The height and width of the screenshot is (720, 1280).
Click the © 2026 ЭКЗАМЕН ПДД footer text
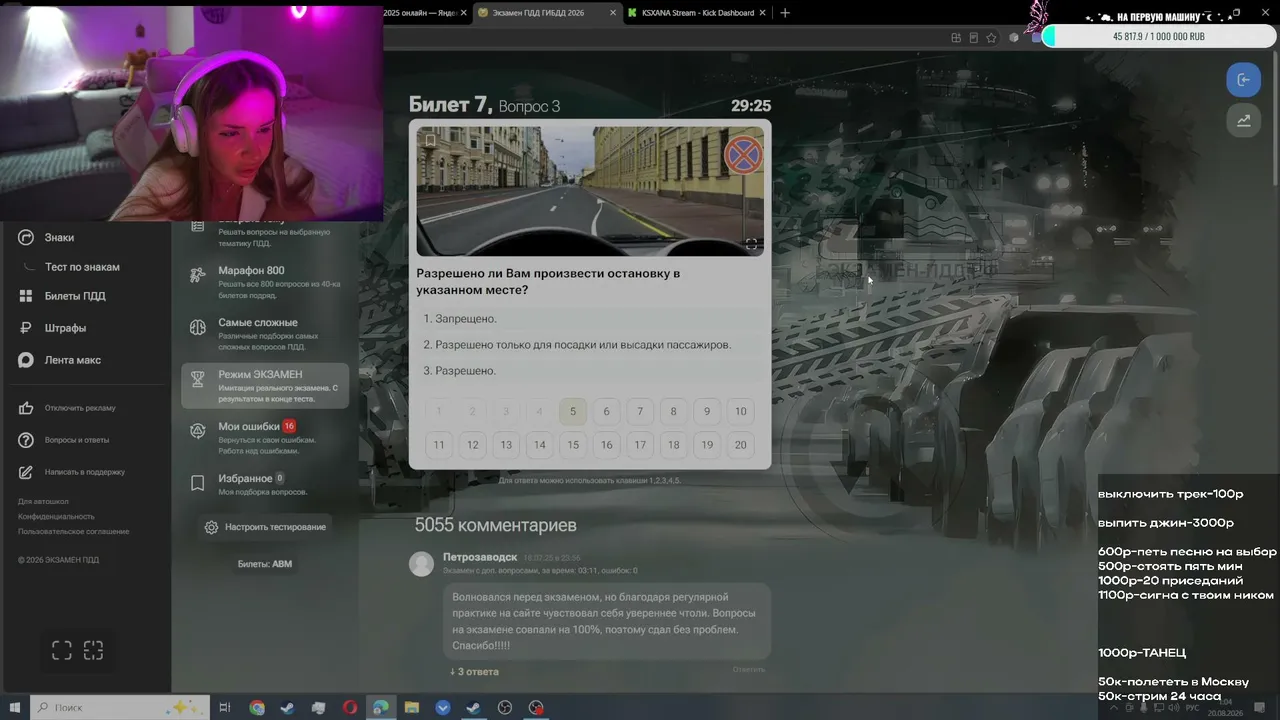[58, 560]
